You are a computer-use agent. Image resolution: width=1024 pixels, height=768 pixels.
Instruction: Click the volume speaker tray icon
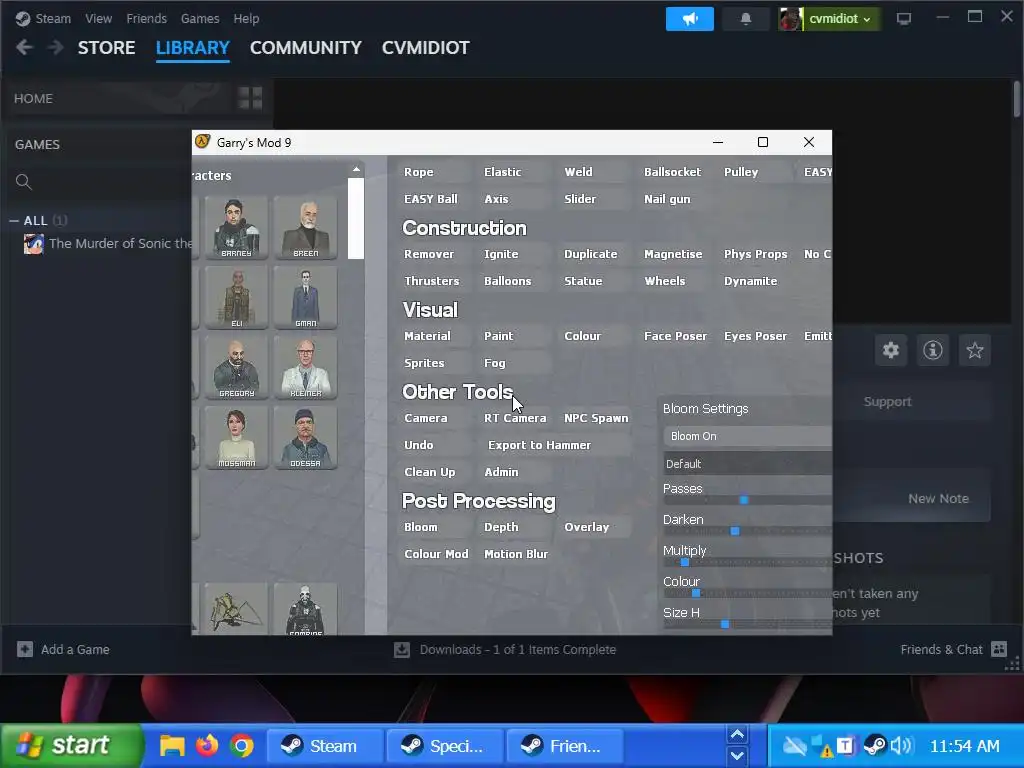pyautogui.click(x=902, y=745)
